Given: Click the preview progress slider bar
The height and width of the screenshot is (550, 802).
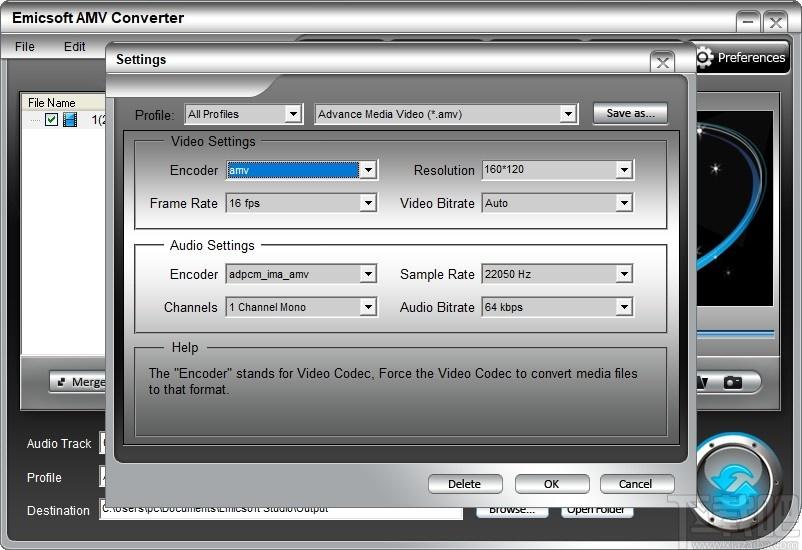Looking at the screenshot, I should click(x=736, y=335).
